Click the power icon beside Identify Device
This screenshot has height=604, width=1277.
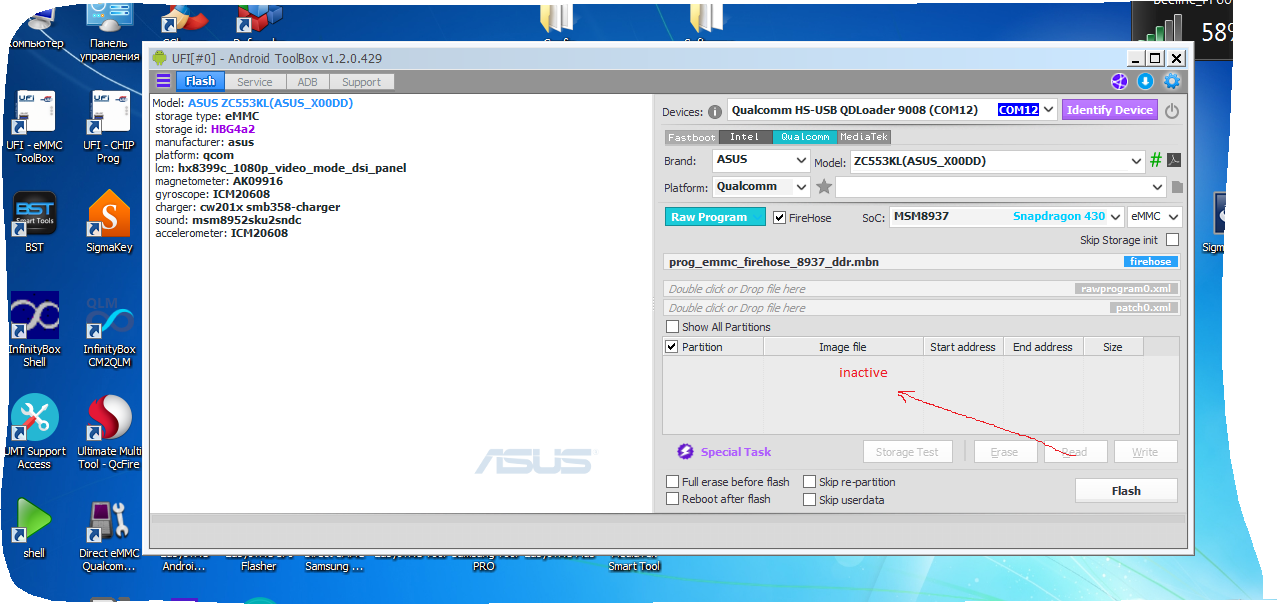[1172, 111]
